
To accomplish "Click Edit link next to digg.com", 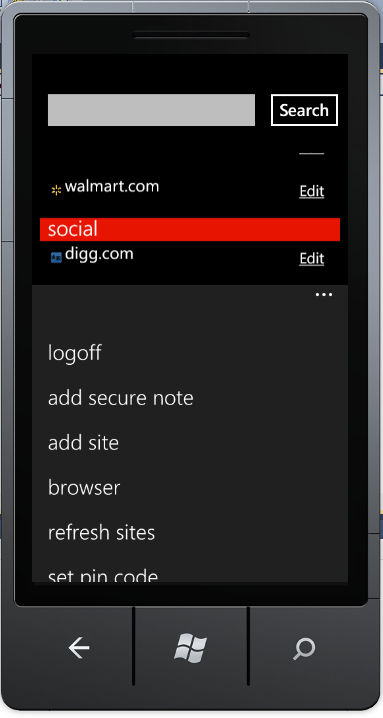I will tap(312, 259).
